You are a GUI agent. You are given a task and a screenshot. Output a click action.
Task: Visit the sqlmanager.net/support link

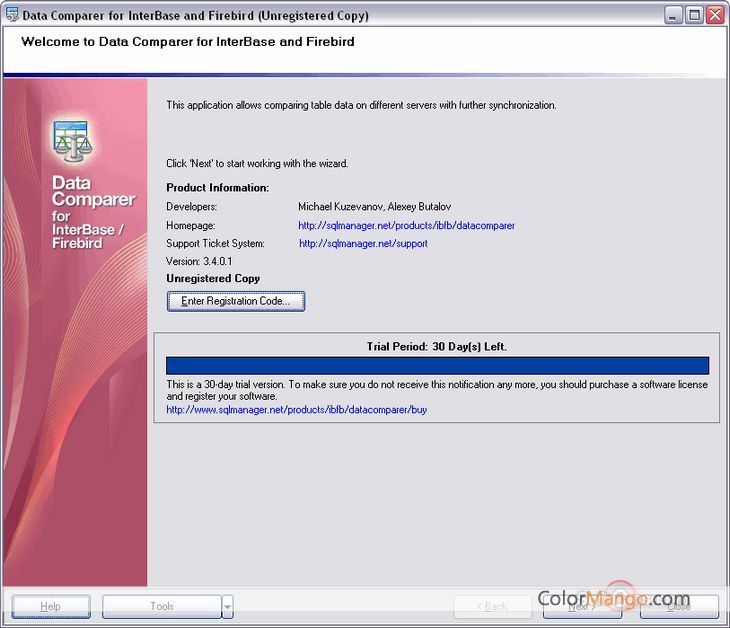(363, 243)
